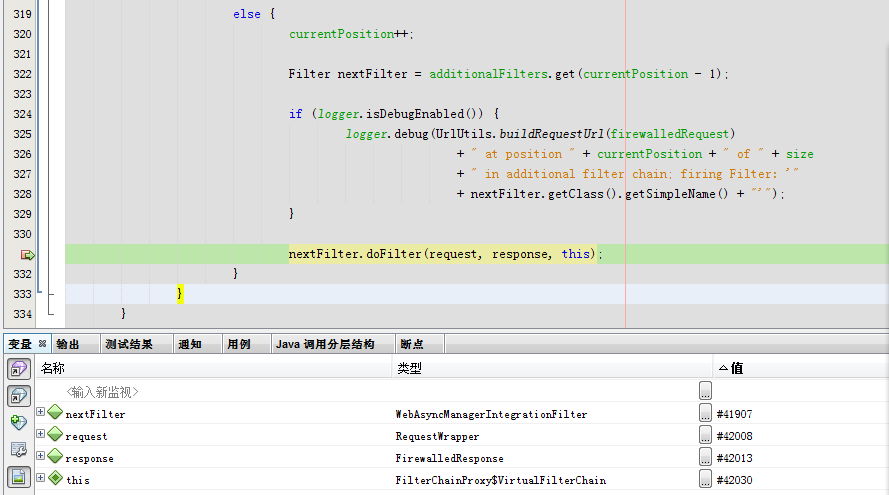Select the this variable row name

78,480
